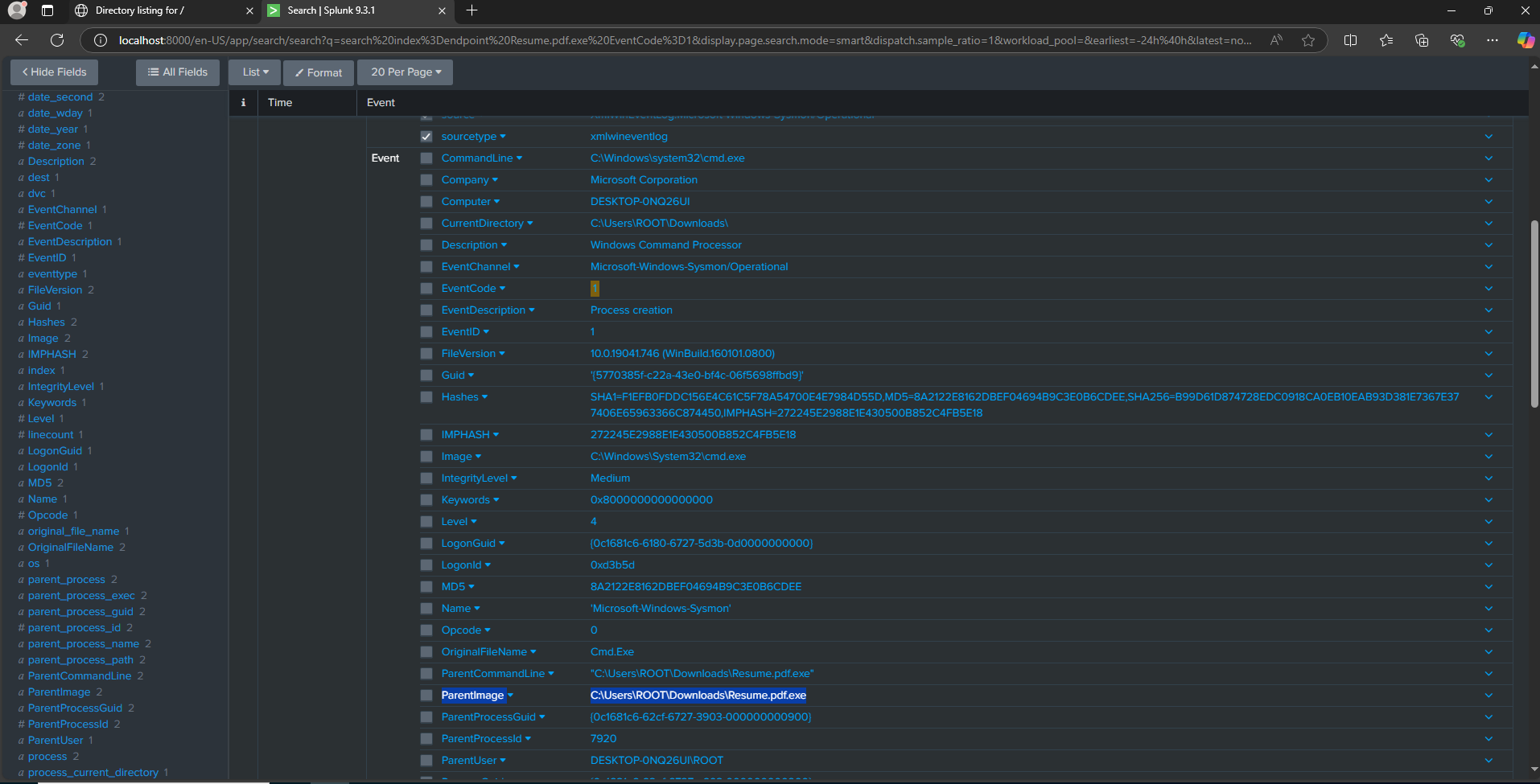Check the CommandLine field checkbox
1540x784 pixels.
(x=426, y=158)
